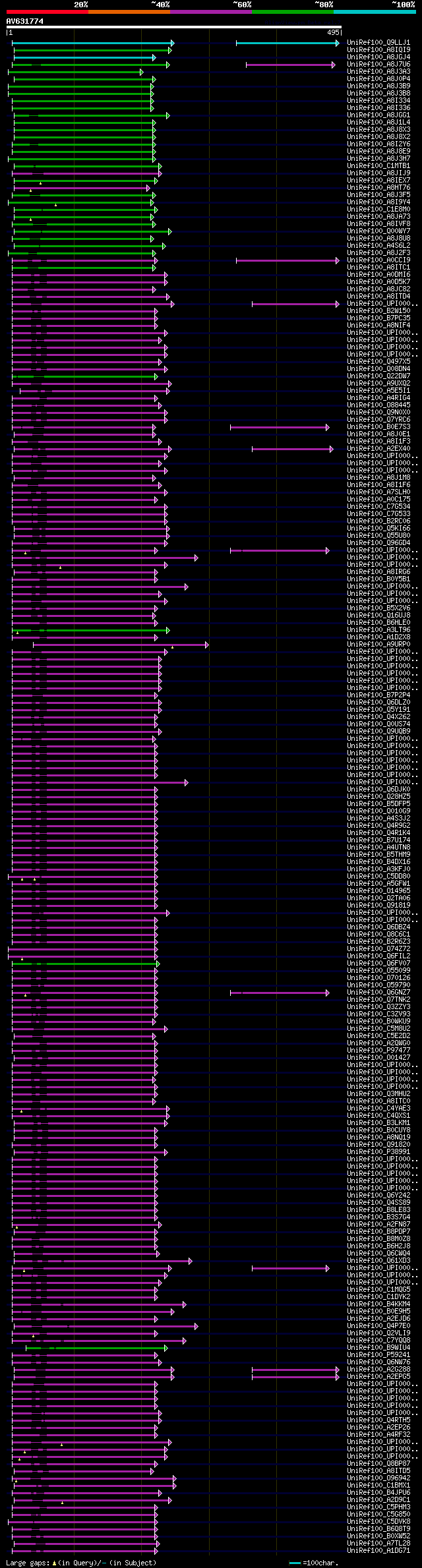Screen dimensions: 422x1568
Task: Select hit label UniRef100_A8ITC1
Action: 378,267
